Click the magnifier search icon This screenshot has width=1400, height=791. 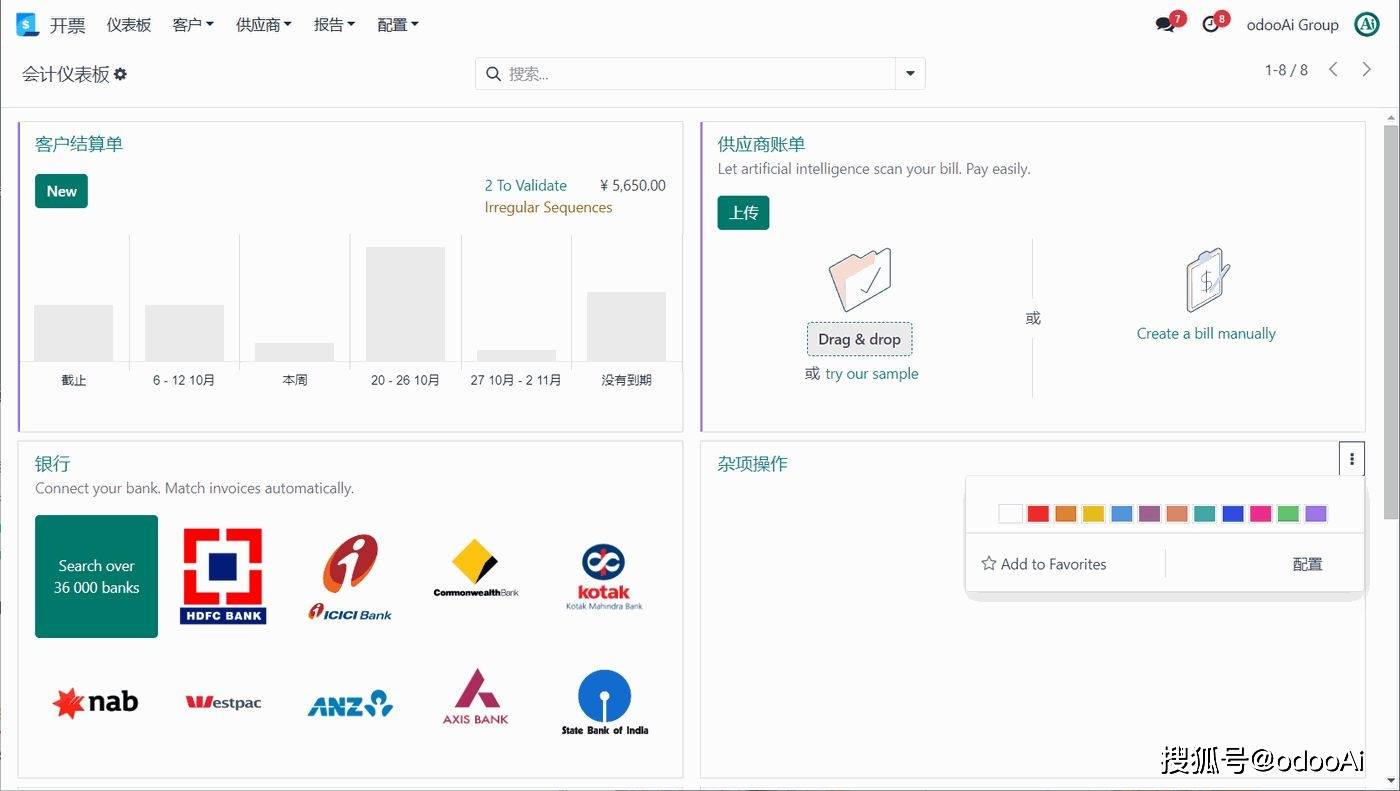[x=493, y=74]
